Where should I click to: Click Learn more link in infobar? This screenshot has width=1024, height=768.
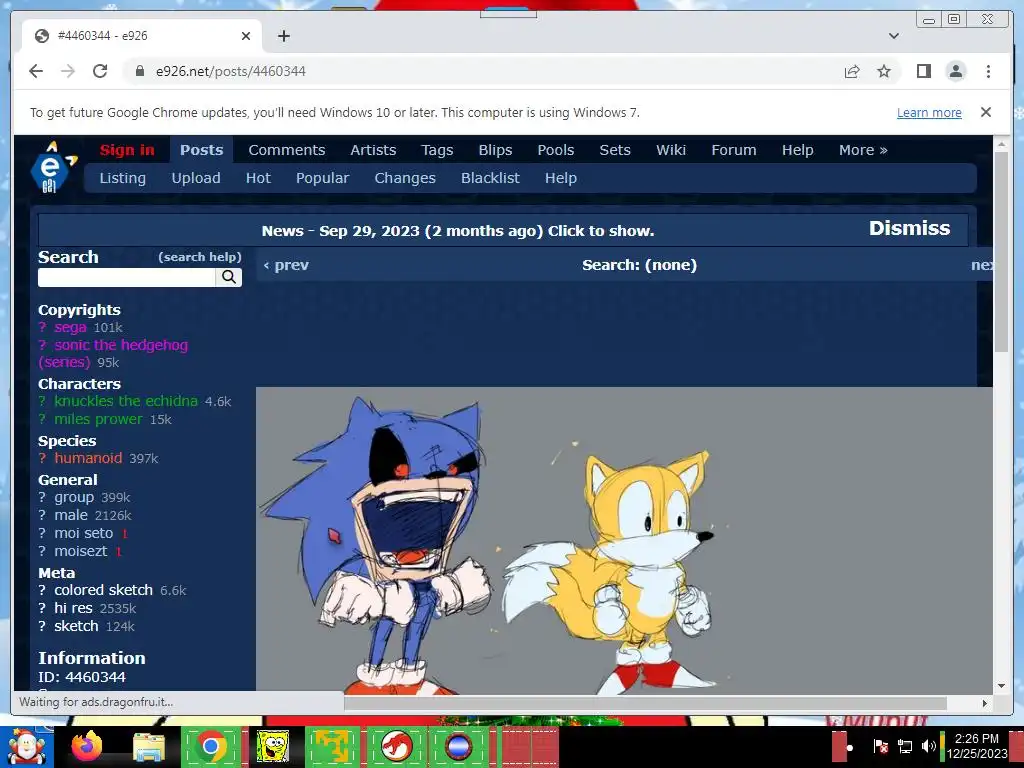tap(929, 112)
